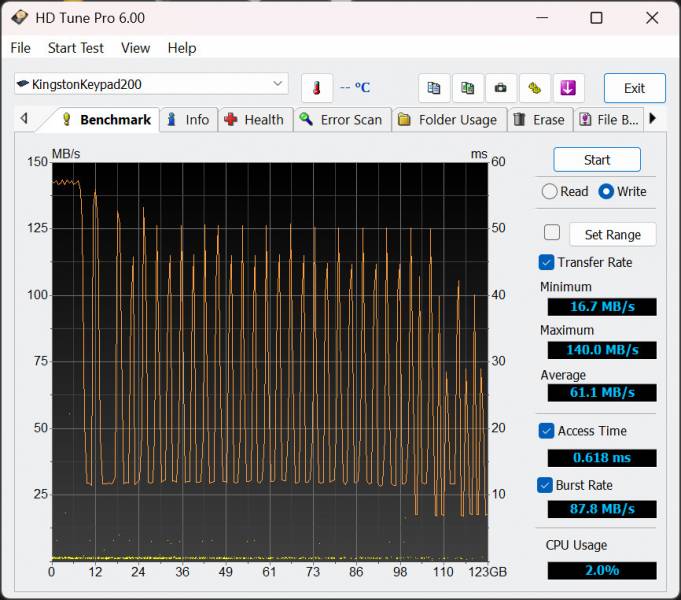Screen dimensions: 681x600
Task: Toggle the checkbox beside Set Range
Action: [x=552, y=232]
